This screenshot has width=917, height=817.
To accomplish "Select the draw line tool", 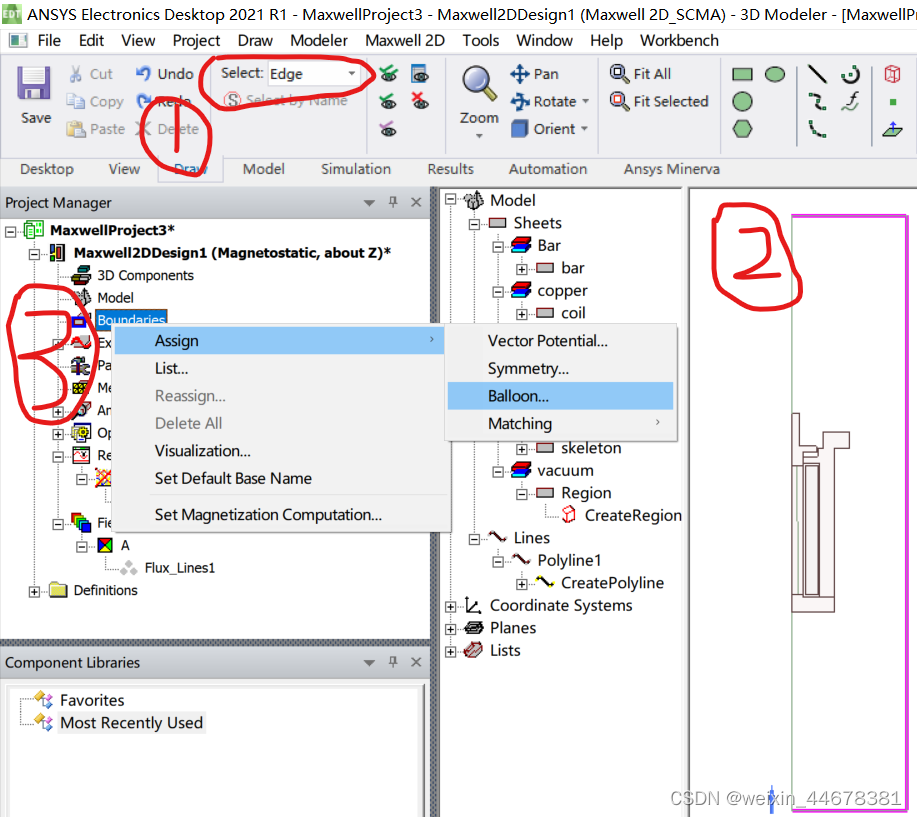I will tap(817, 74).
